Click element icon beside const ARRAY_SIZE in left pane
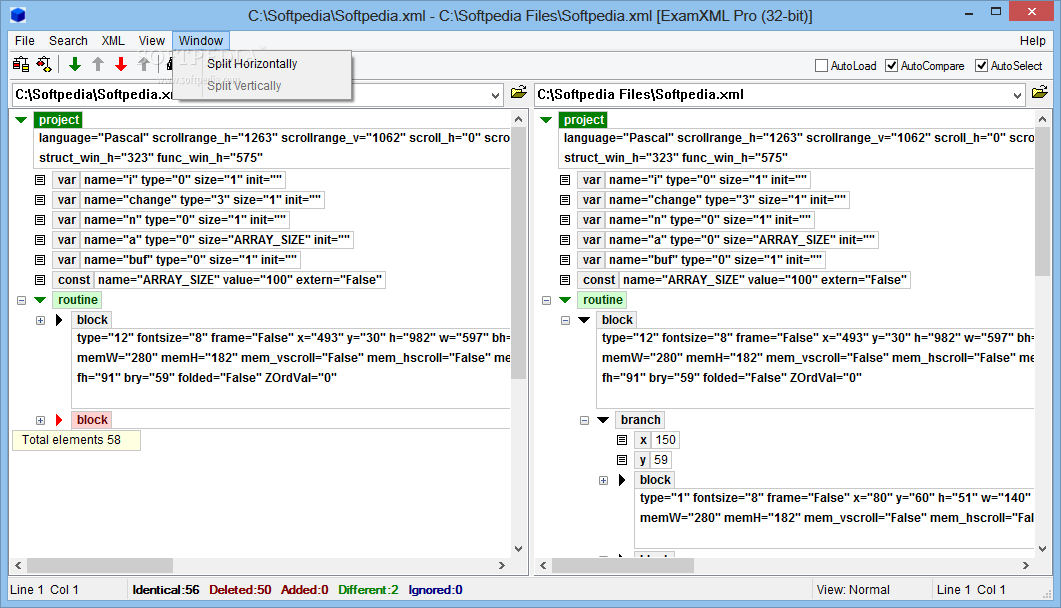Viewport: 1061px width, 608px height. pyautogui.click(x=40, y=280)
